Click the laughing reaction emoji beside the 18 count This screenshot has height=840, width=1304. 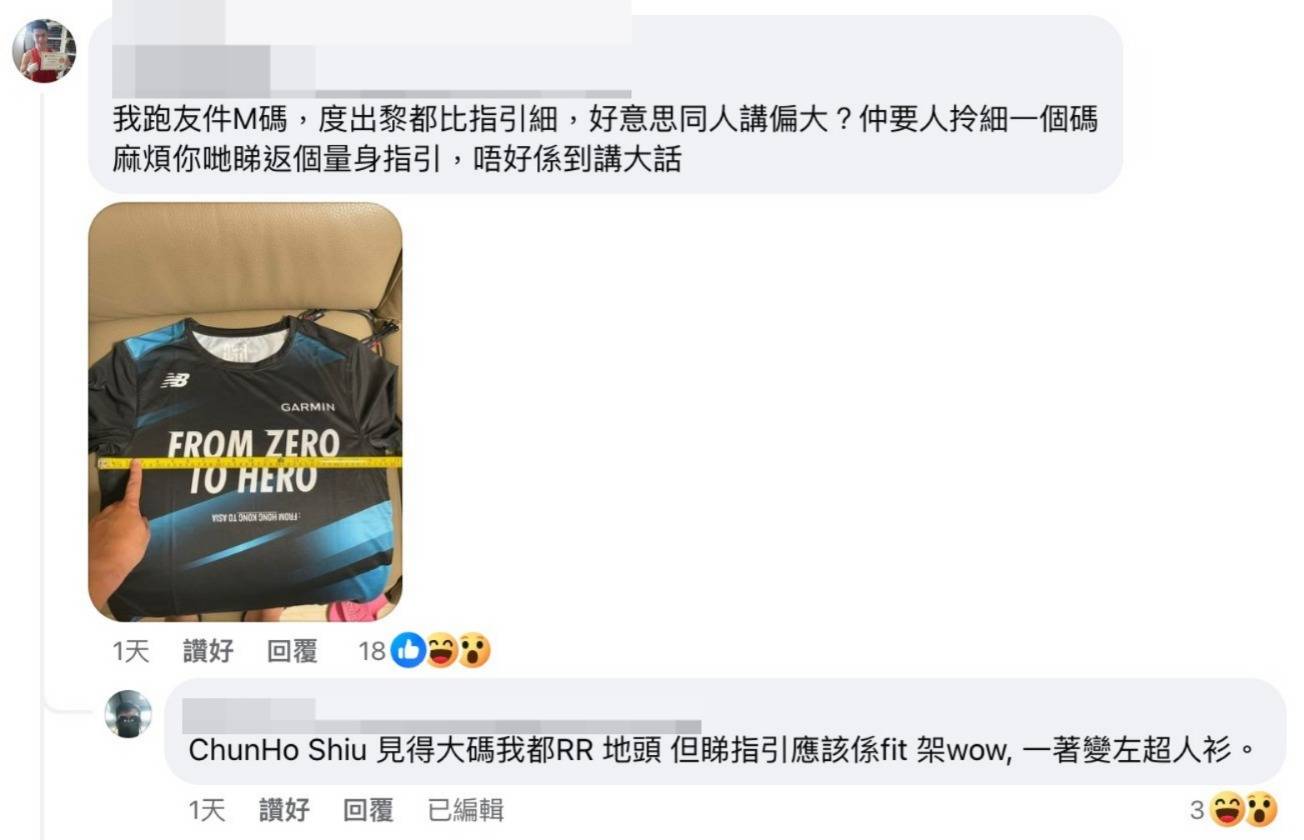(x=441, y=651)
